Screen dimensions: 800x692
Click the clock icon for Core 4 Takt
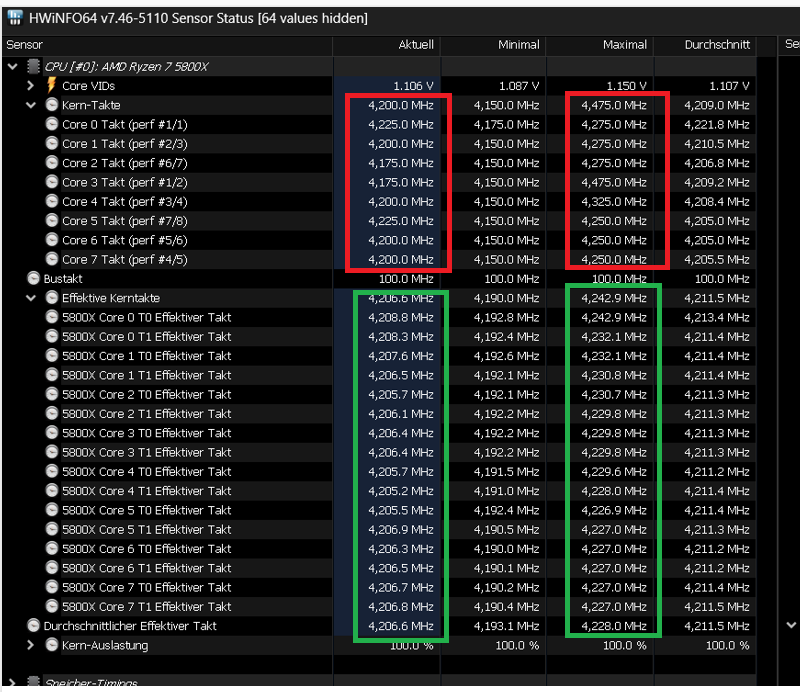point(52,201)
